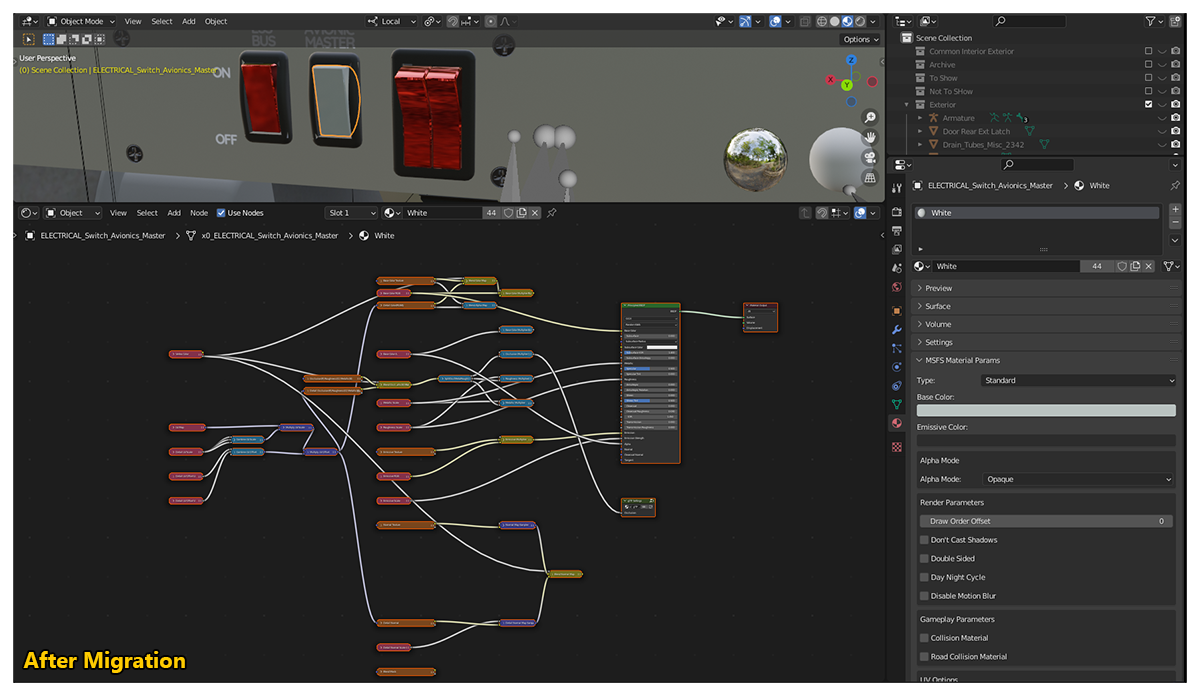Image resolution: width=1200 pixels, height=696 pixels.
Task: Click the viewport zoom magnifier gizmo
Action: tap(870, 117)
